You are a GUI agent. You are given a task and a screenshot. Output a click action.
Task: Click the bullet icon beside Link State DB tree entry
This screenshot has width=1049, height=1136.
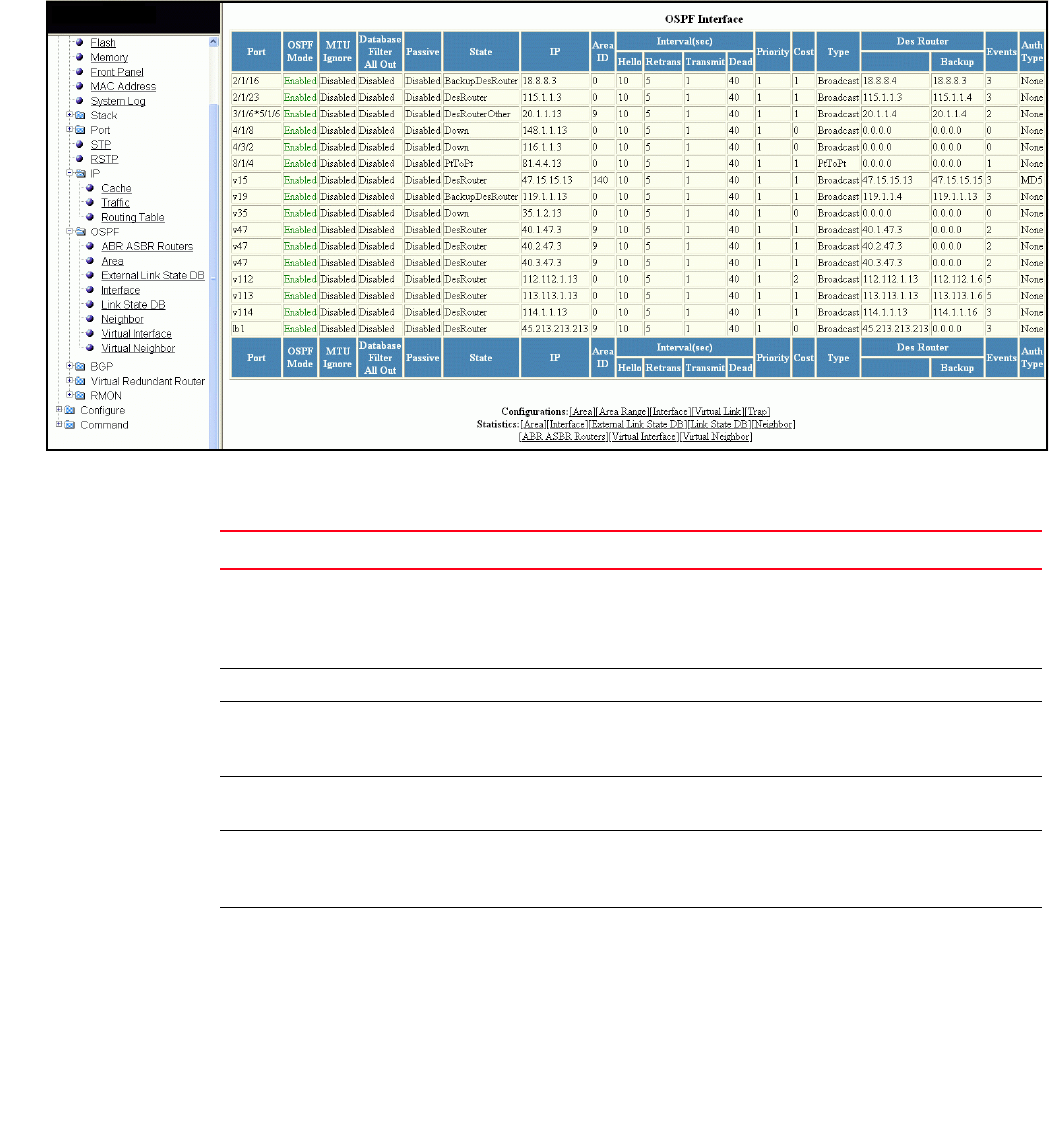(90, 304)
